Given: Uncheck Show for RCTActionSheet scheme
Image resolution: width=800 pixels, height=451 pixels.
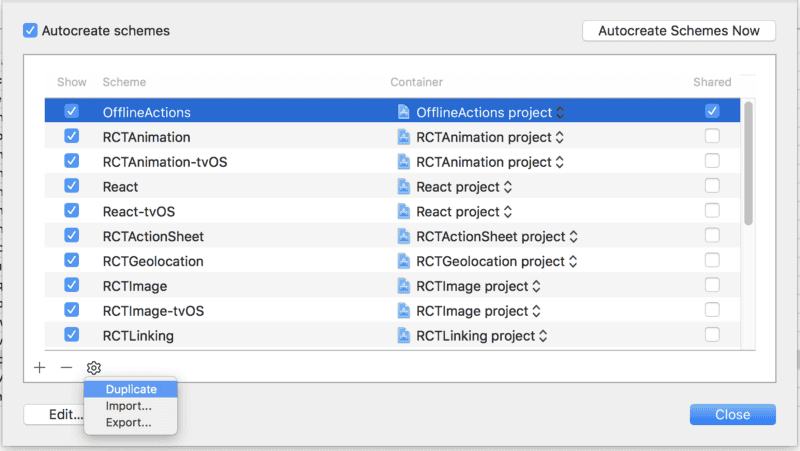Looking at the screenshot, I should tap(71, 235).
